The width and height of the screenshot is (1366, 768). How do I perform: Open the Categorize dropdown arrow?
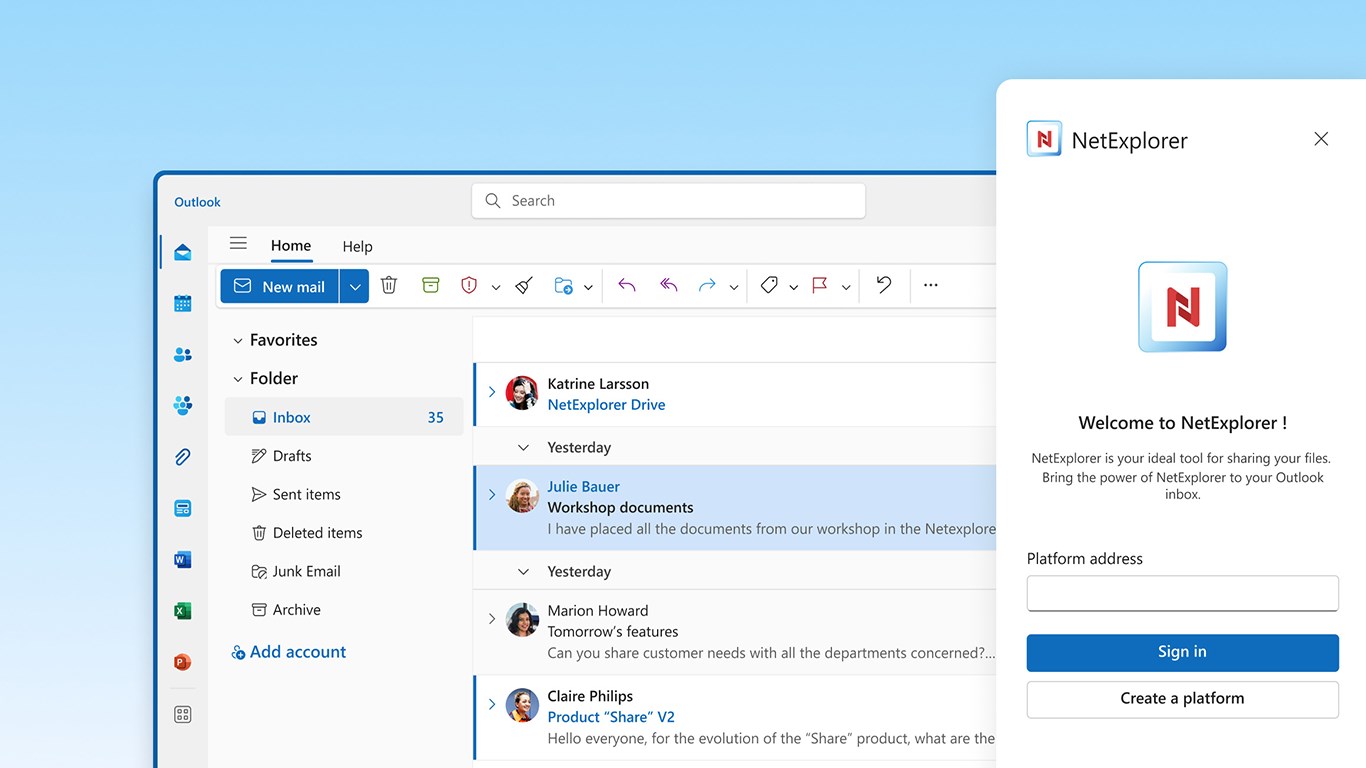pos(793,288)
